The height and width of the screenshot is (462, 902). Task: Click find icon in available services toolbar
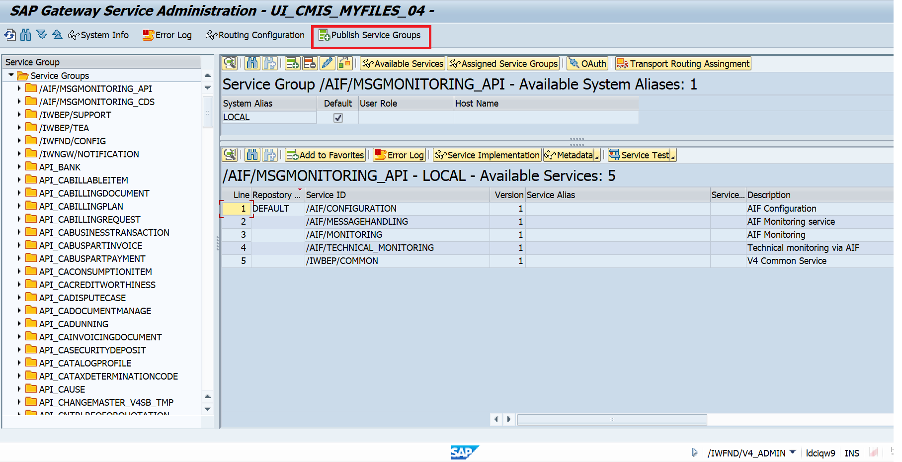[x=252, y=155]
